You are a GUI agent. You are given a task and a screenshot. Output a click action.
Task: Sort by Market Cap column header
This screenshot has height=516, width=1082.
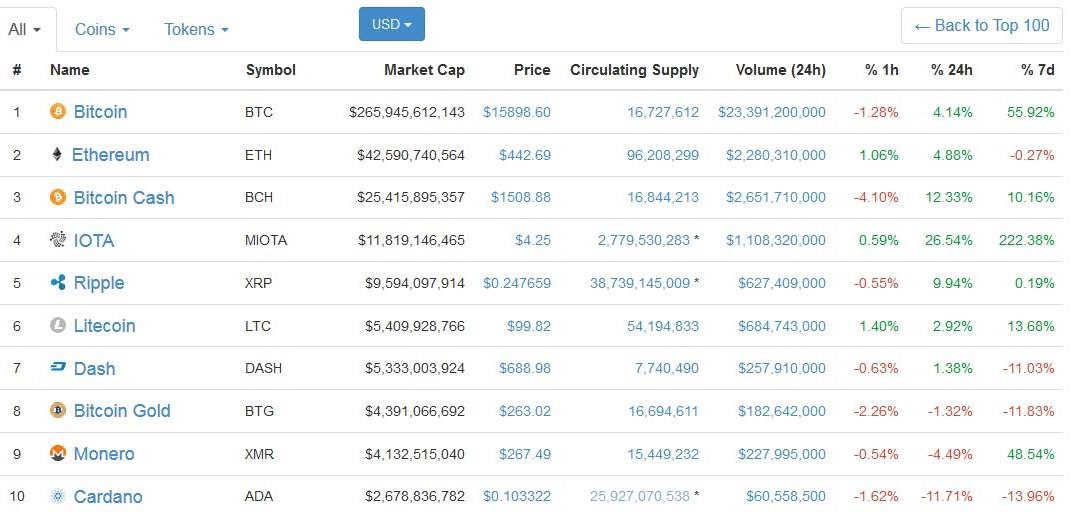[424, 70]
